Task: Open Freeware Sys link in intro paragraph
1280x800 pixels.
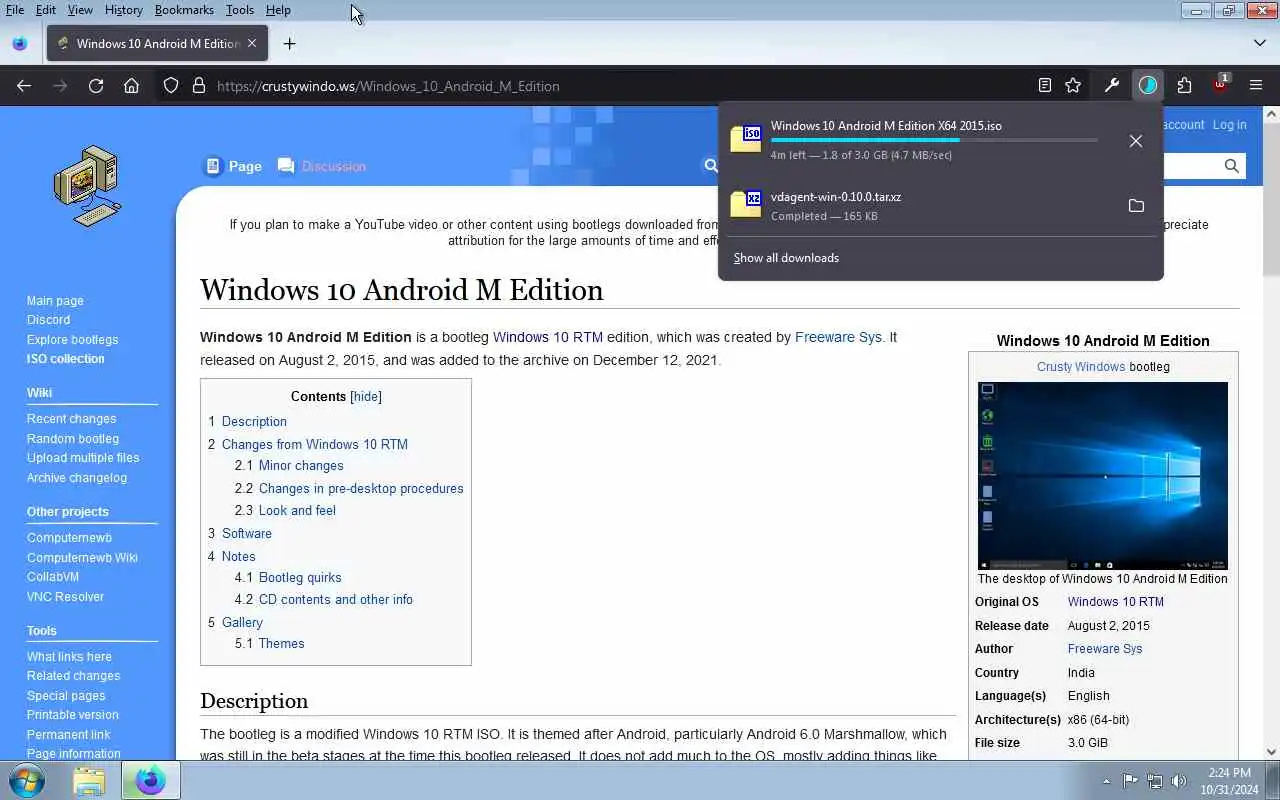Action: 838,337
